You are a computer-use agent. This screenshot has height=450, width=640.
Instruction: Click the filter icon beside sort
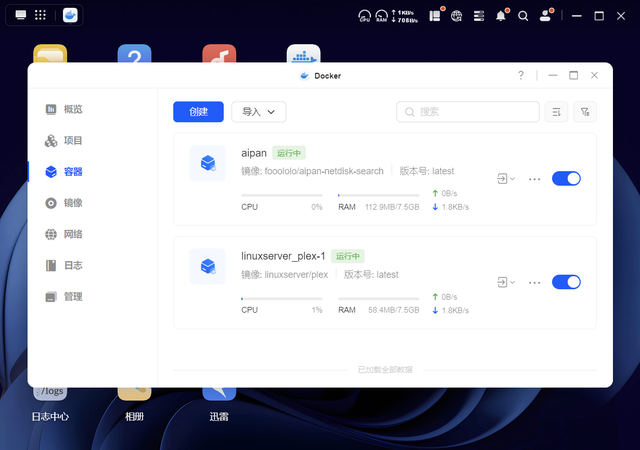[585, 112]
